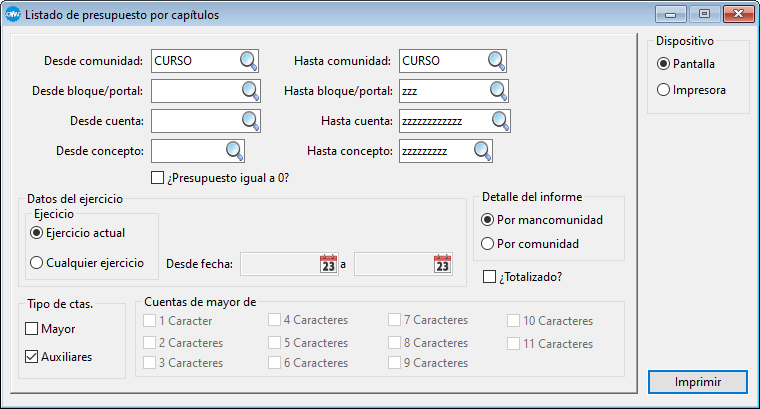Select the Ejercicio actual radio button
760x409 pixels.
pos(37,233)
